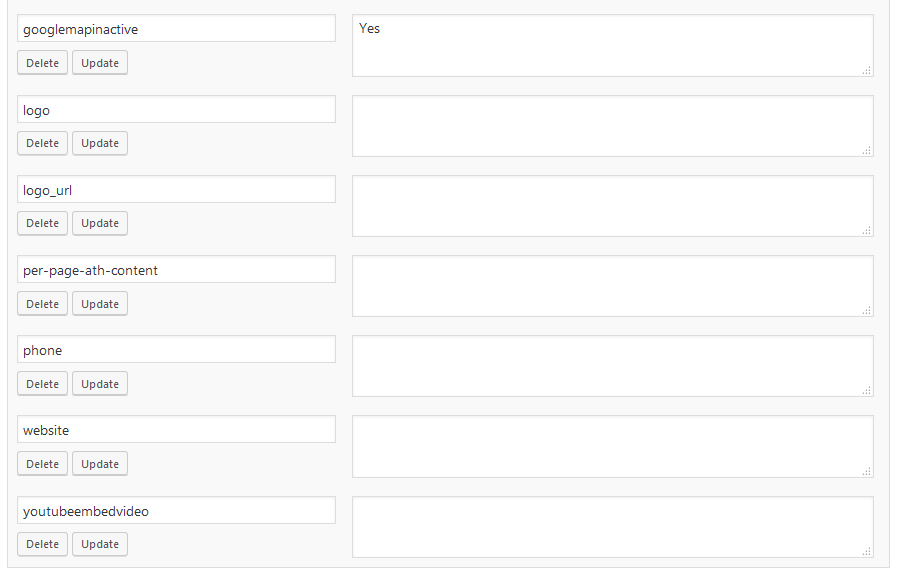Select the phone name input field
This screenshot has width=901, height=577.
click(x=176, y=350)
